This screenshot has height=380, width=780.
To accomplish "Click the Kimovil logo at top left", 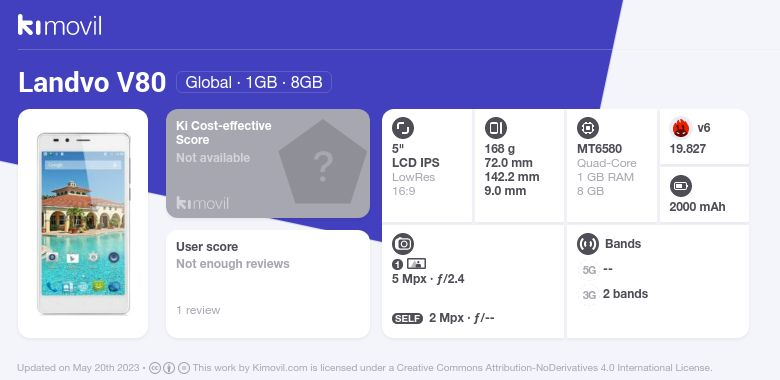I will click(60, 25).
